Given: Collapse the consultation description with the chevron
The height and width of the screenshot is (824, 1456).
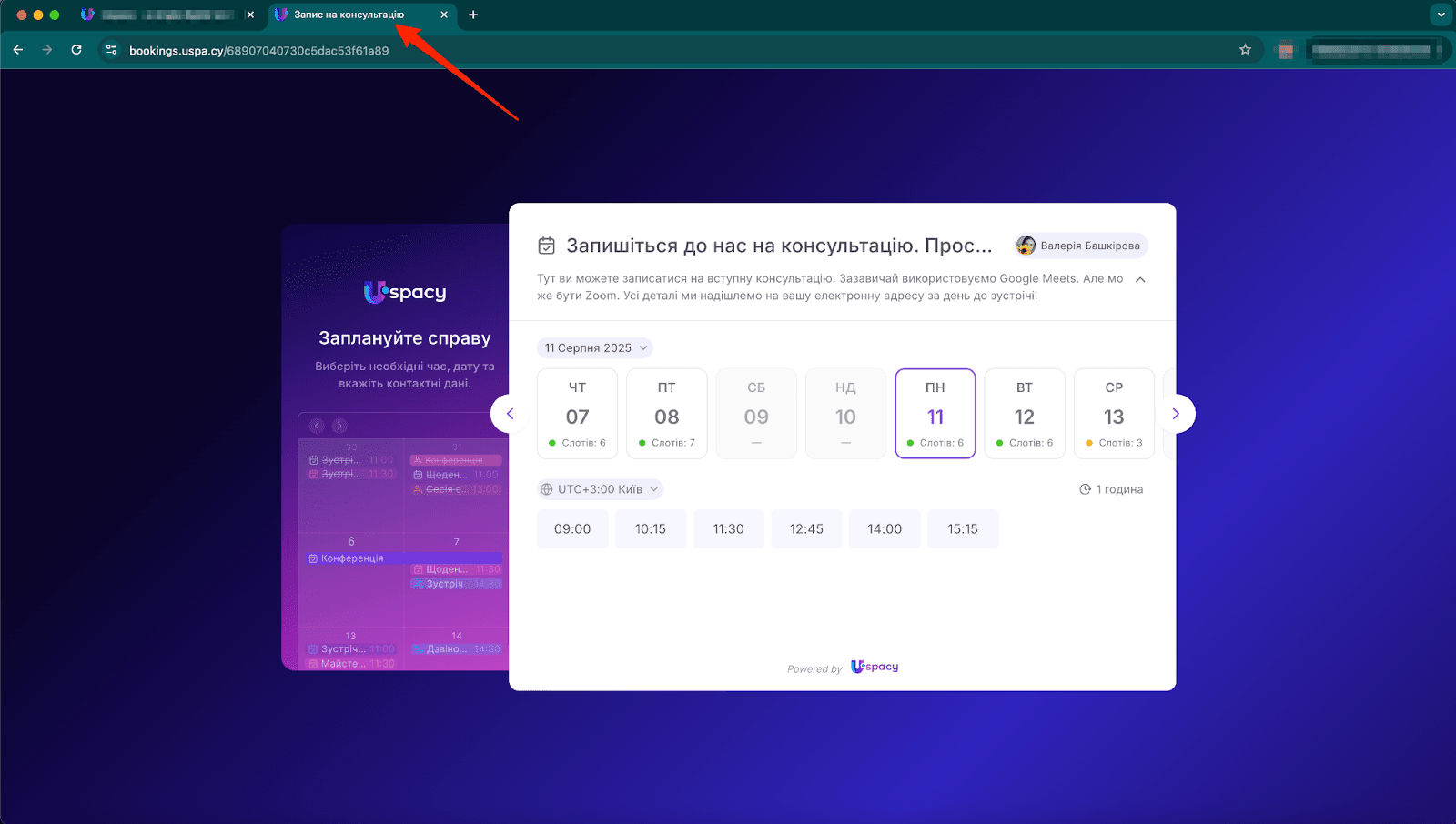Looking at the screenshot, I should click(1140, 279).
